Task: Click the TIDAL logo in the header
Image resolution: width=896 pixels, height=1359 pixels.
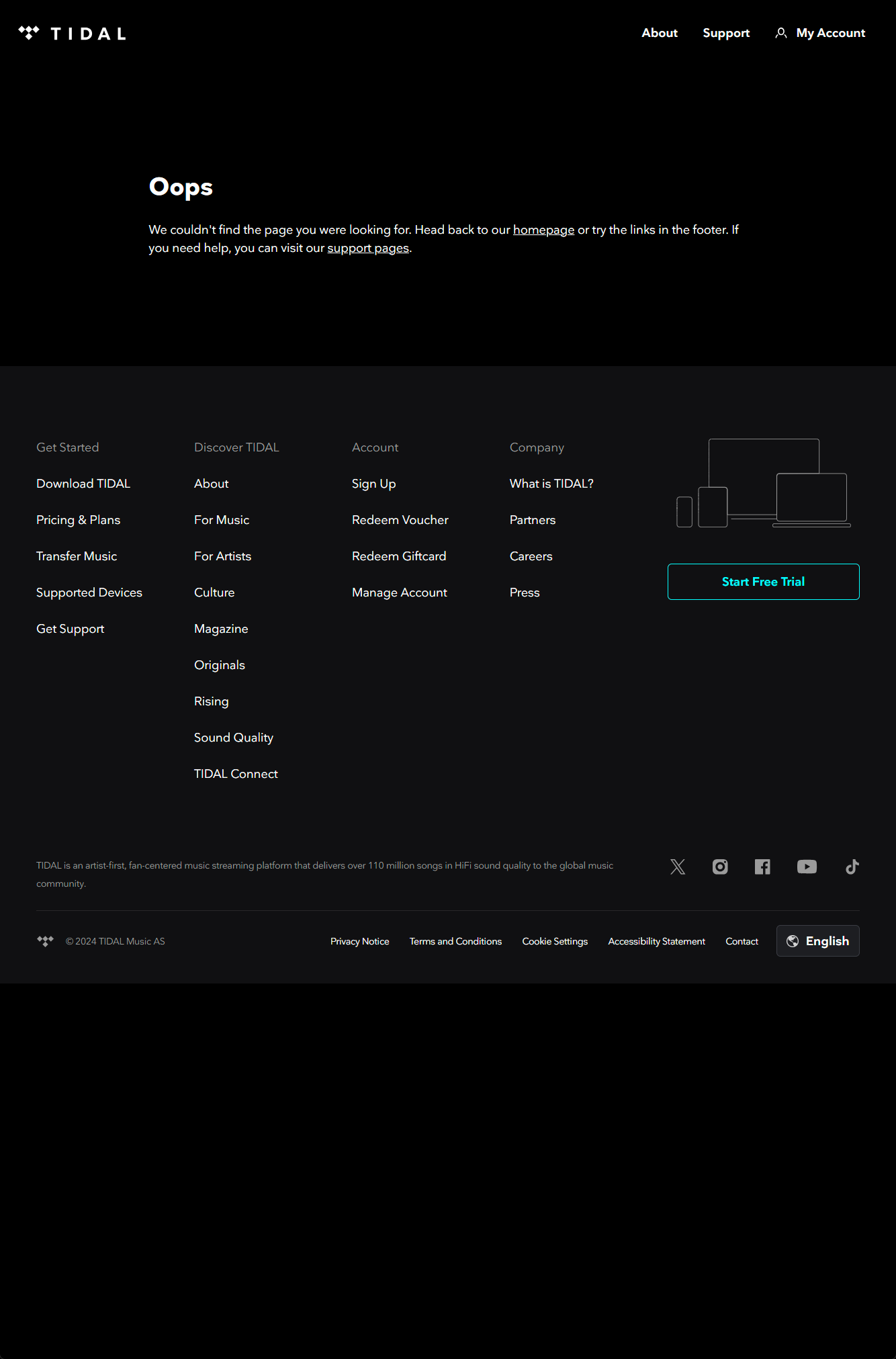Action: (72, 33)
